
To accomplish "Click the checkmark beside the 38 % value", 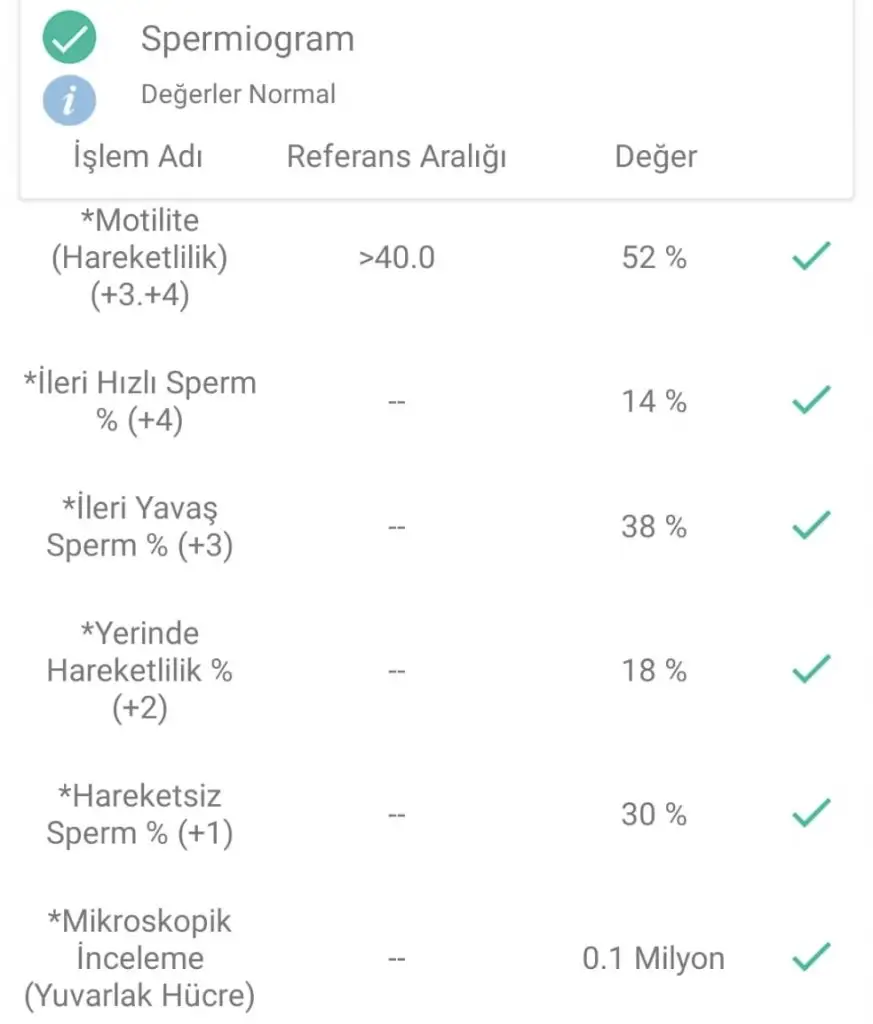I will [x=810, y=525].
